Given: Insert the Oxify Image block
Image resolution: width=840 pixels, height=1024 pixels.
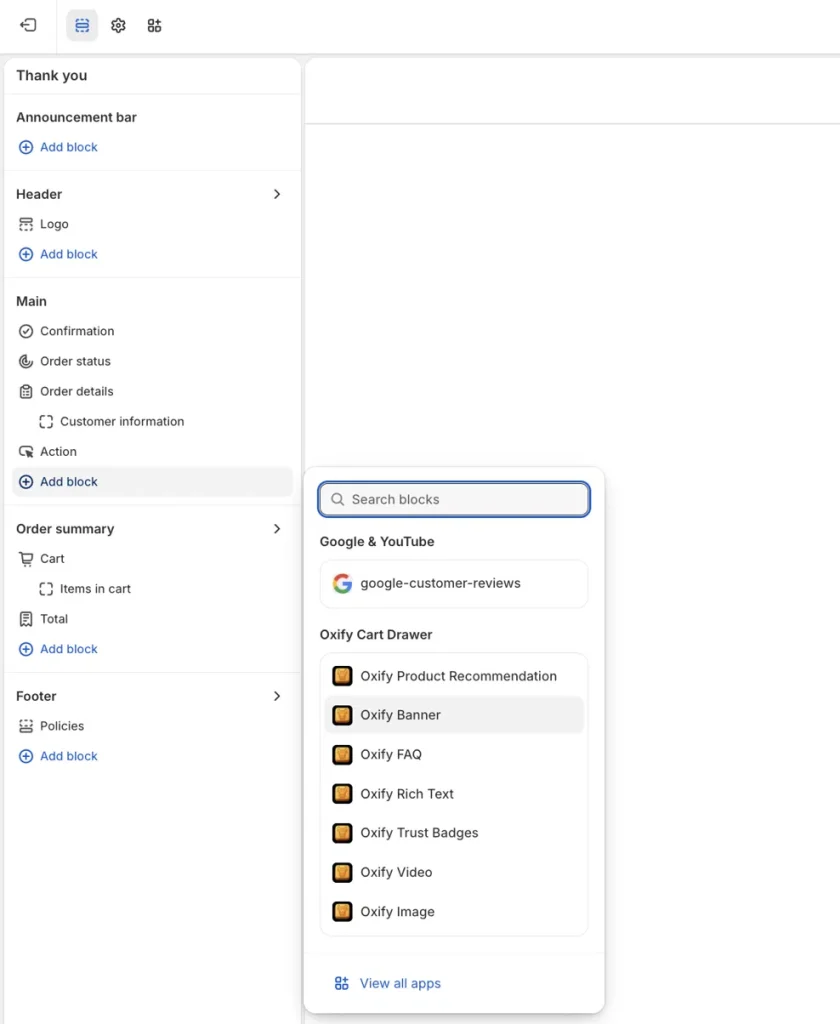Looking at the screenshot, I should tap(454, 911).
